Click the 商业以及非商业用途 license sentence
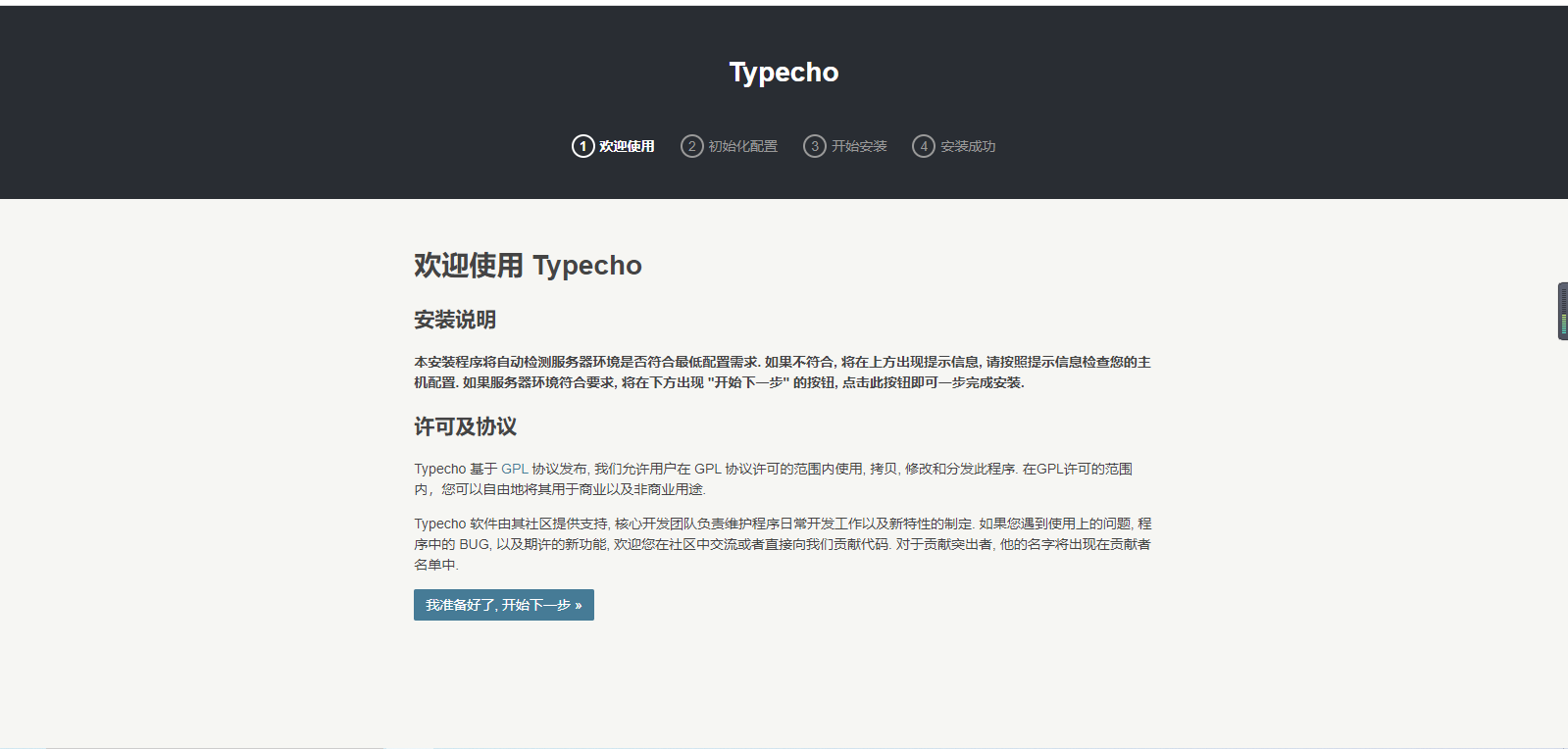The image size is (1568, 749). pos(628,489)
